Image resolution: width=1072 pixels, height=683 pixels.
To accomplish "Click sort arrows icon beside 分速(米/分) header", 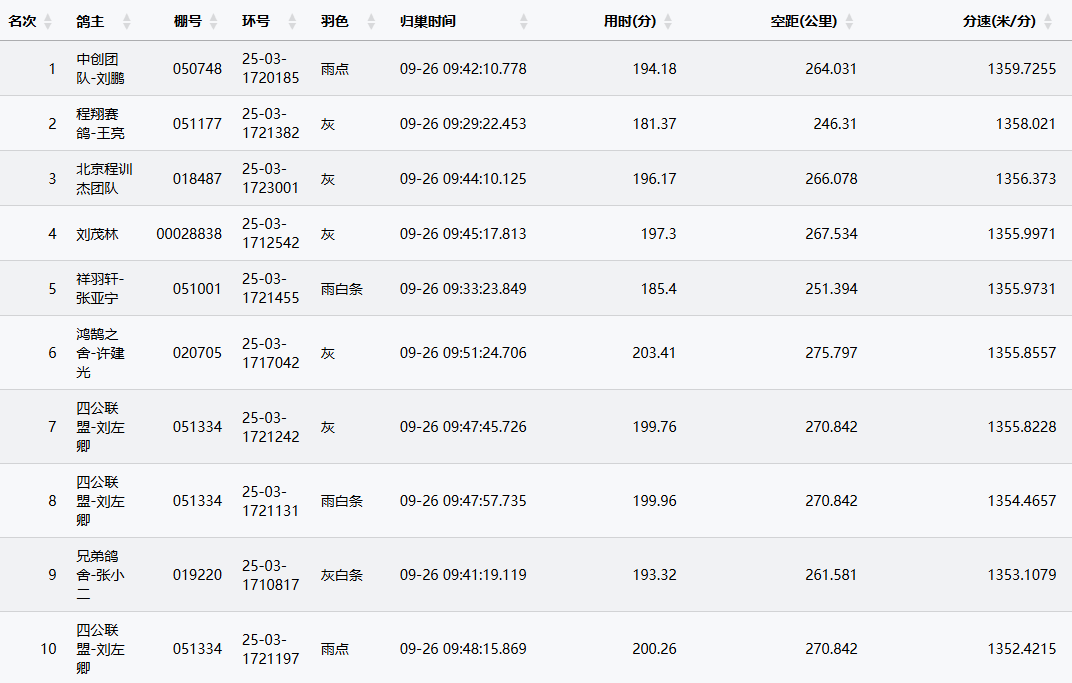I will (x=1048, y=21).
